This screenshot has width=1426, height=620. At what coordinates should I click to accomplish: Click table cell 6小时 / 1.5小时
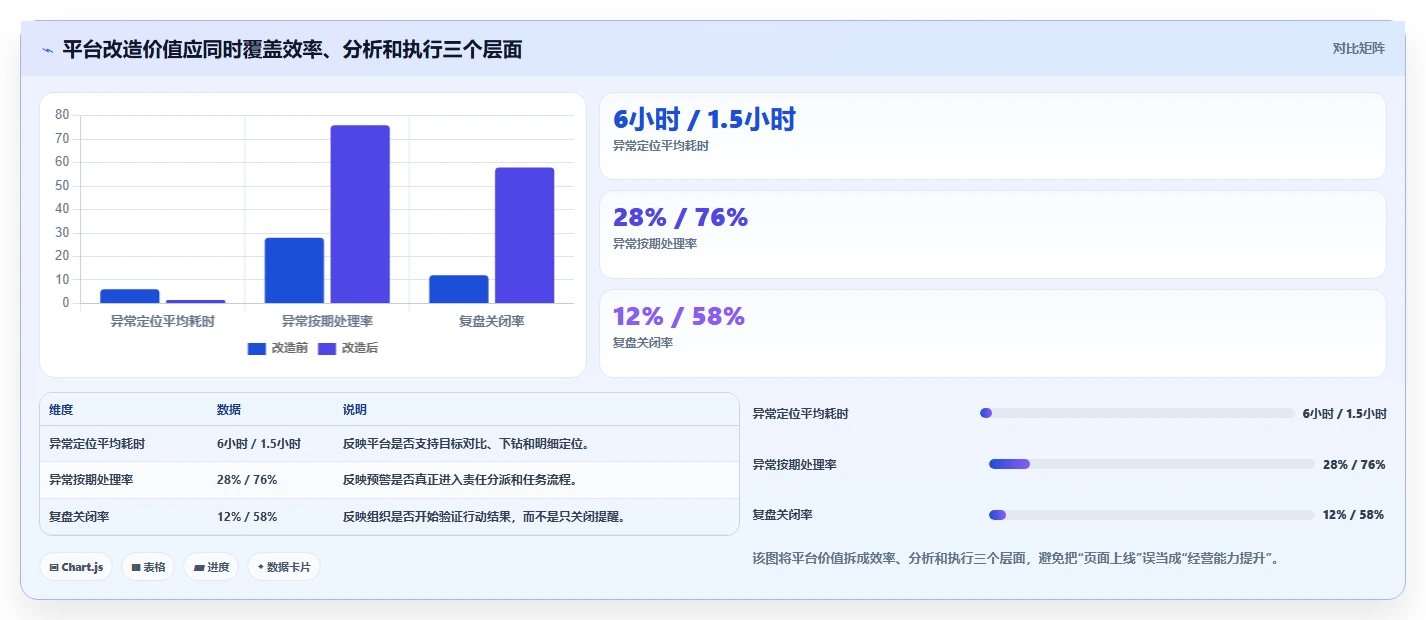(x=259, y=444)
